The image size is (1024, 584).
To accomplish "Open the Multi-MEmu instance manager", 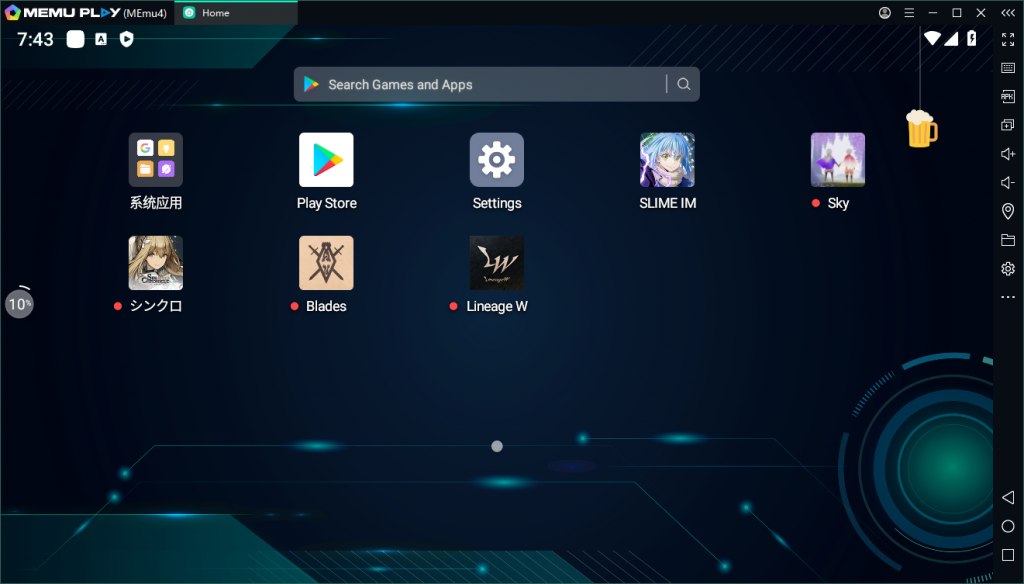I will 1008,125.
